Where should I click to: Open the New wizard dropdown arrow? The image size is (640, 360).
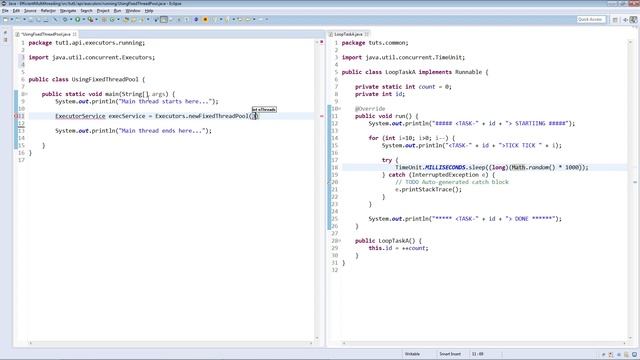point(12,19)
